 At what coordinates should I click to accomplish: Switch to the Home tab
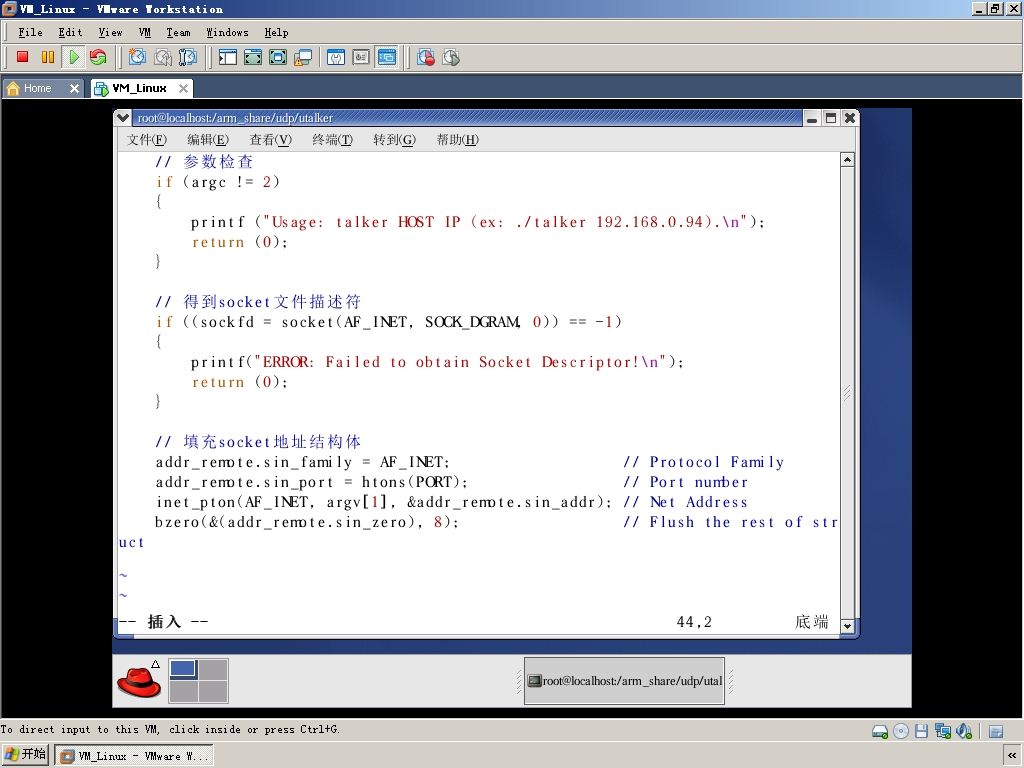[x=37, y=88]
